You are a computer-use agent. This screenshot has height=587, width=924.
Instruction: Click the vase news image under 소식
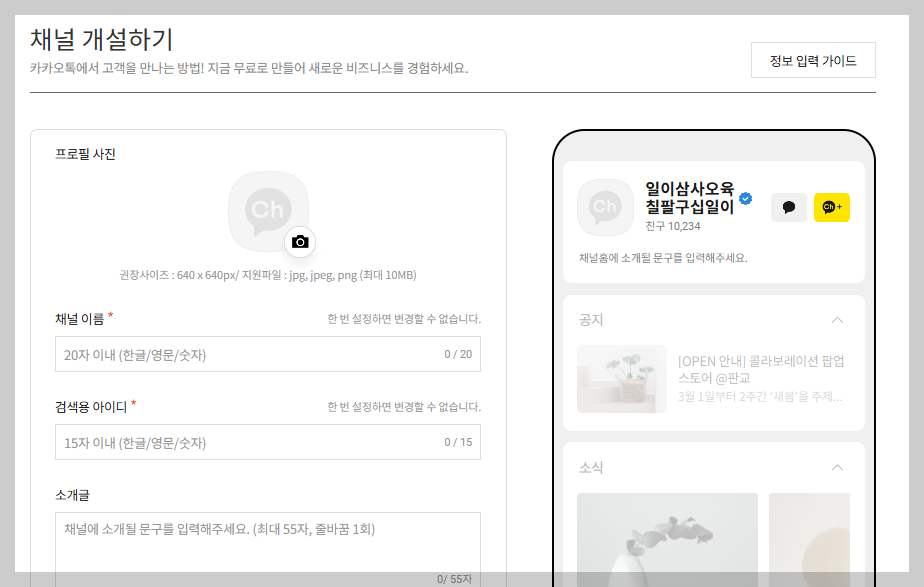[x=667, y=539]
